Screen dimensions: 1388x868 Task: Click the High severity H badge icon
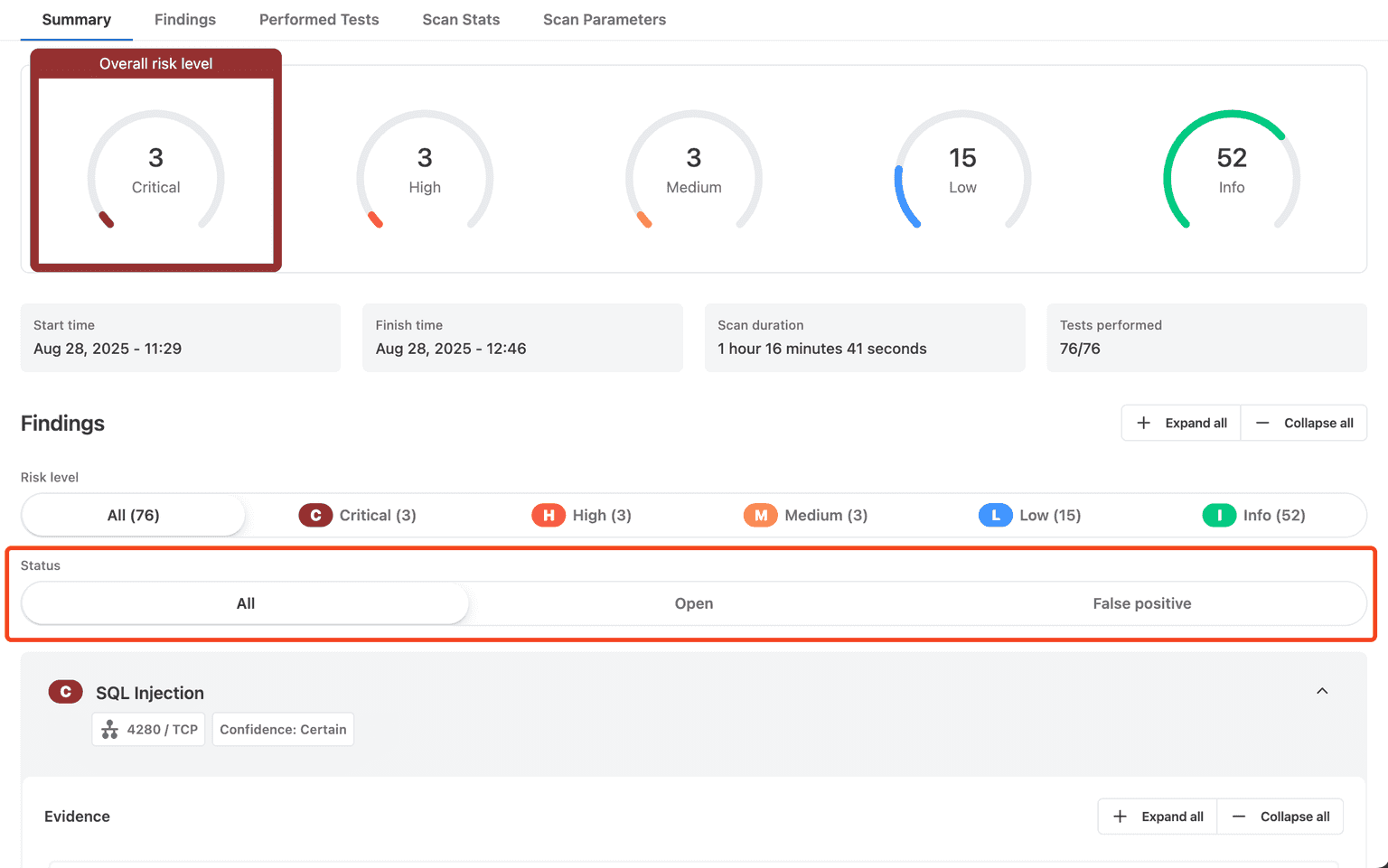click(x=548, y=515)
